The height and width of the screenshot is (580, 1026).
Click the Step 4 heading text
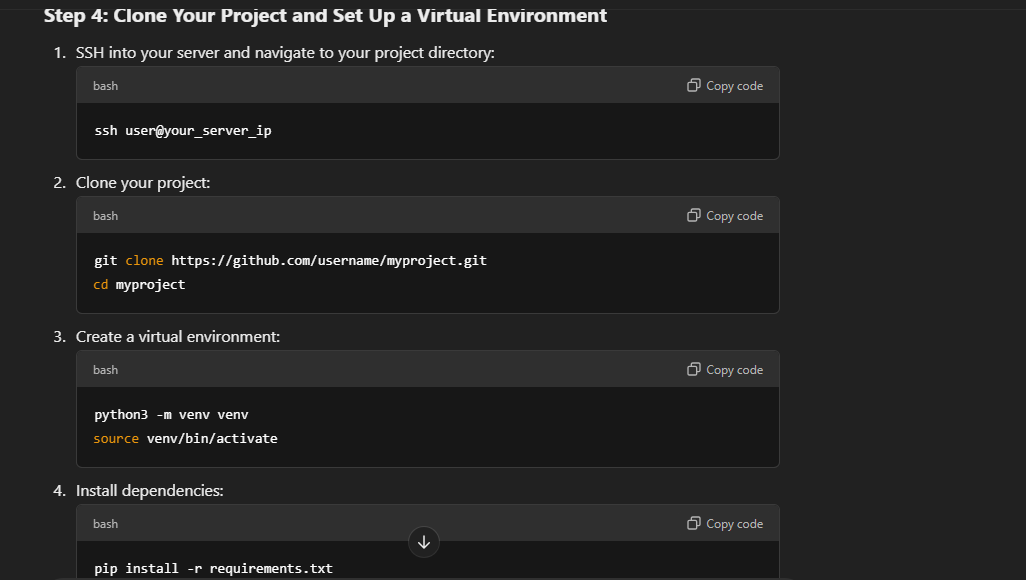pyautogui.click(x=325, y=16)
